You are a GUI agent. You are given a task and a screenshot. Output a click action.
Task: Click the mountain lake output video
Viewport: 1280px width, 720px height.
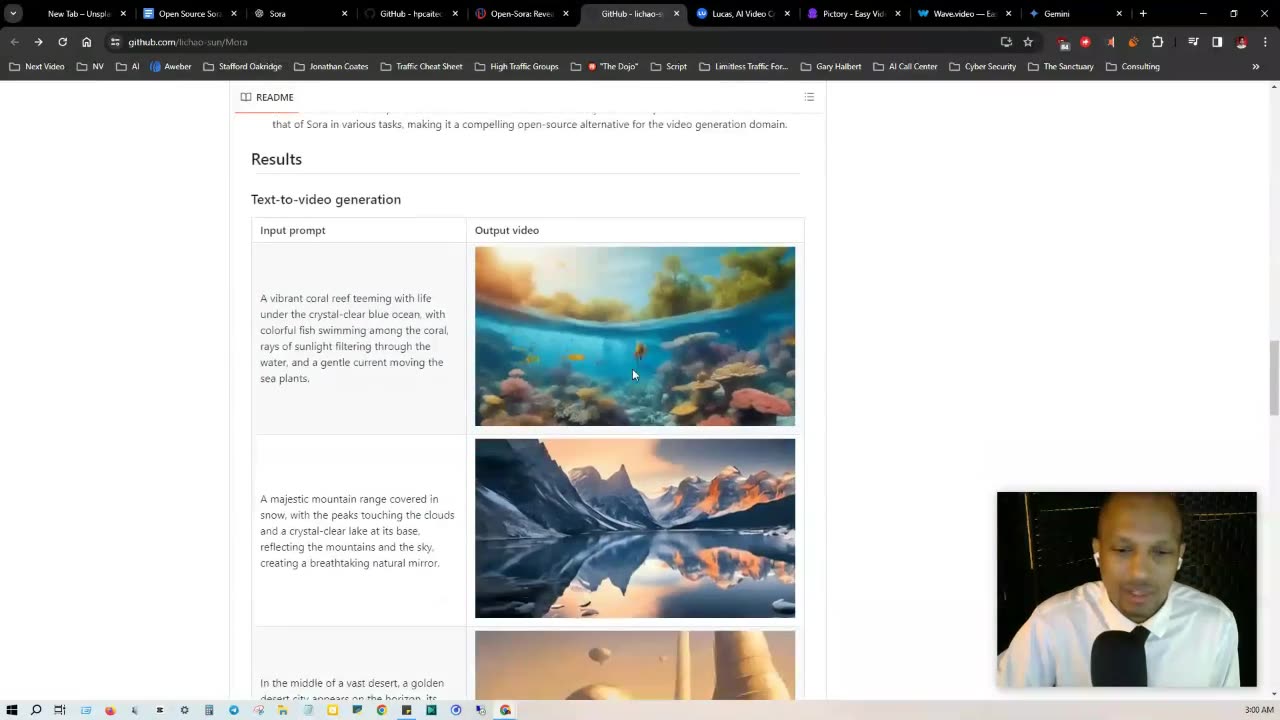(x=635, y=528)
